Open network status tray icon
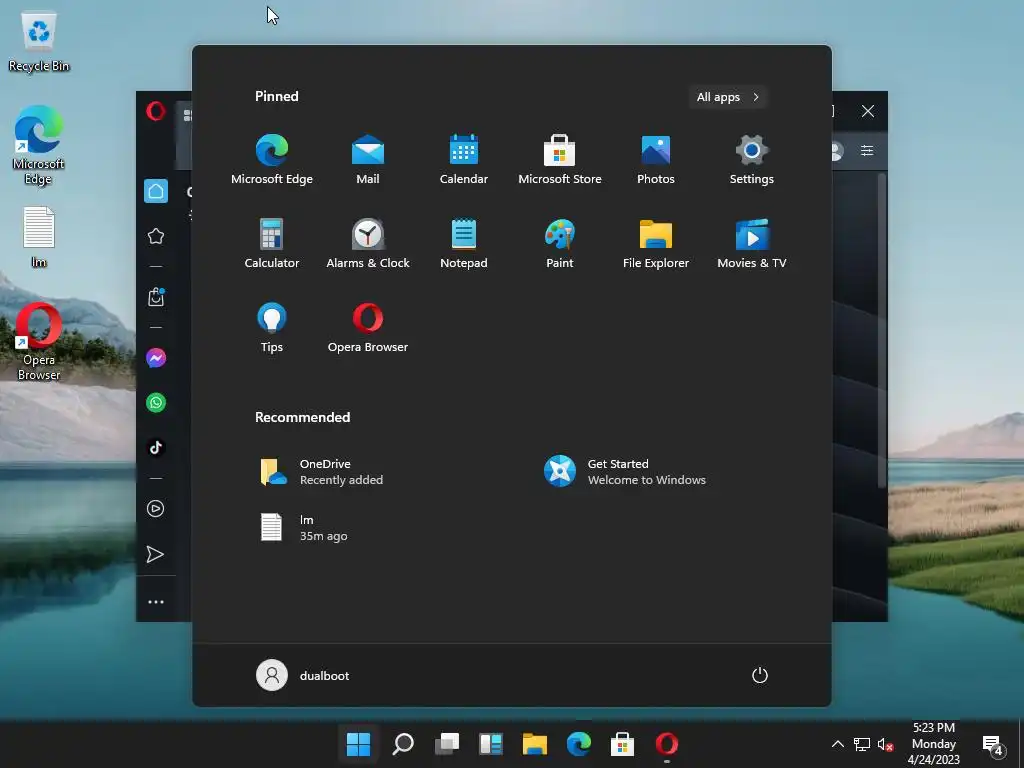The image size is (1024, 768). pos(862,744)
